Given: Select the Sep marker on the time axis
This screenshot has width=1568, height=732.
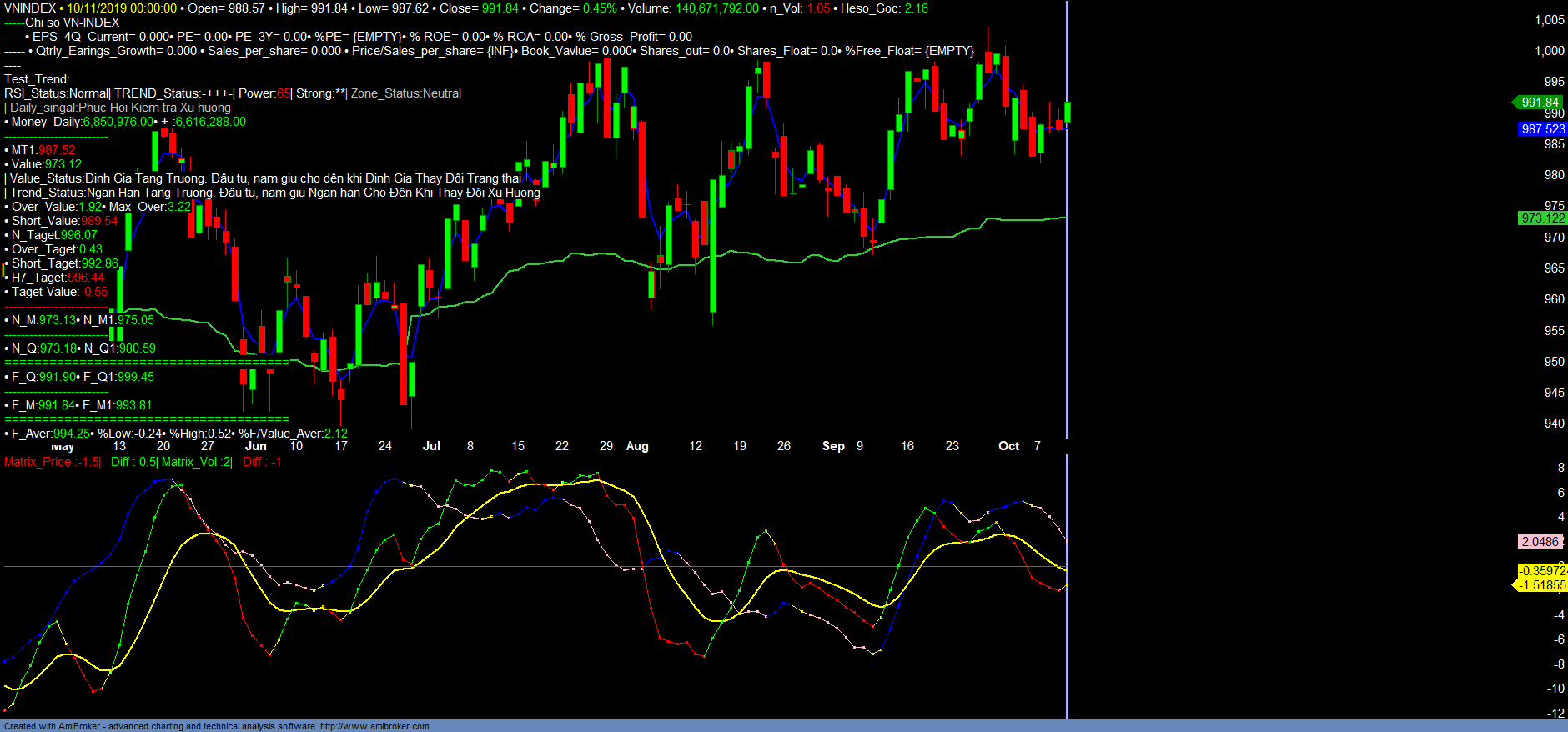Looking at the screenshot, I should point(833,446).
